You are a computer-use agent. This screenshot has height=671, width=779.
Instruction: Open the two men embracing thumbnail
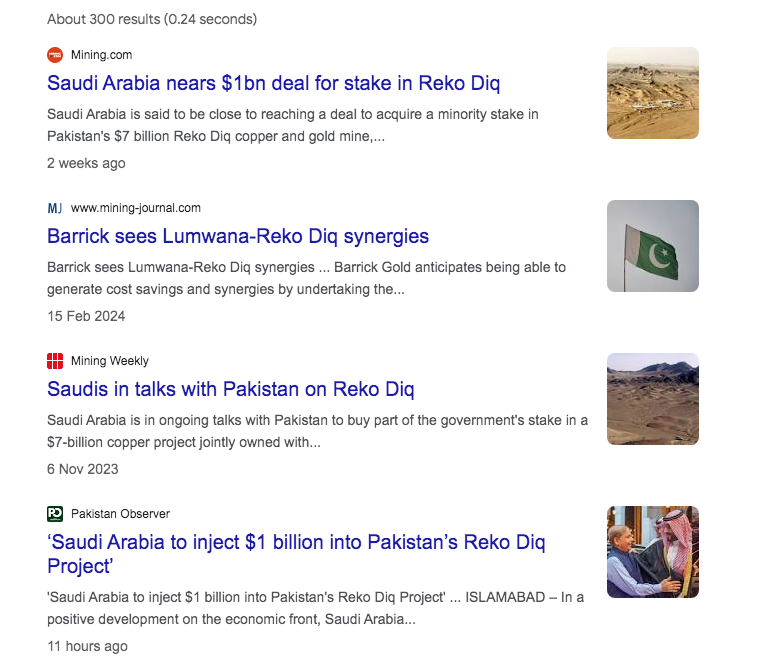coord(653,552)
